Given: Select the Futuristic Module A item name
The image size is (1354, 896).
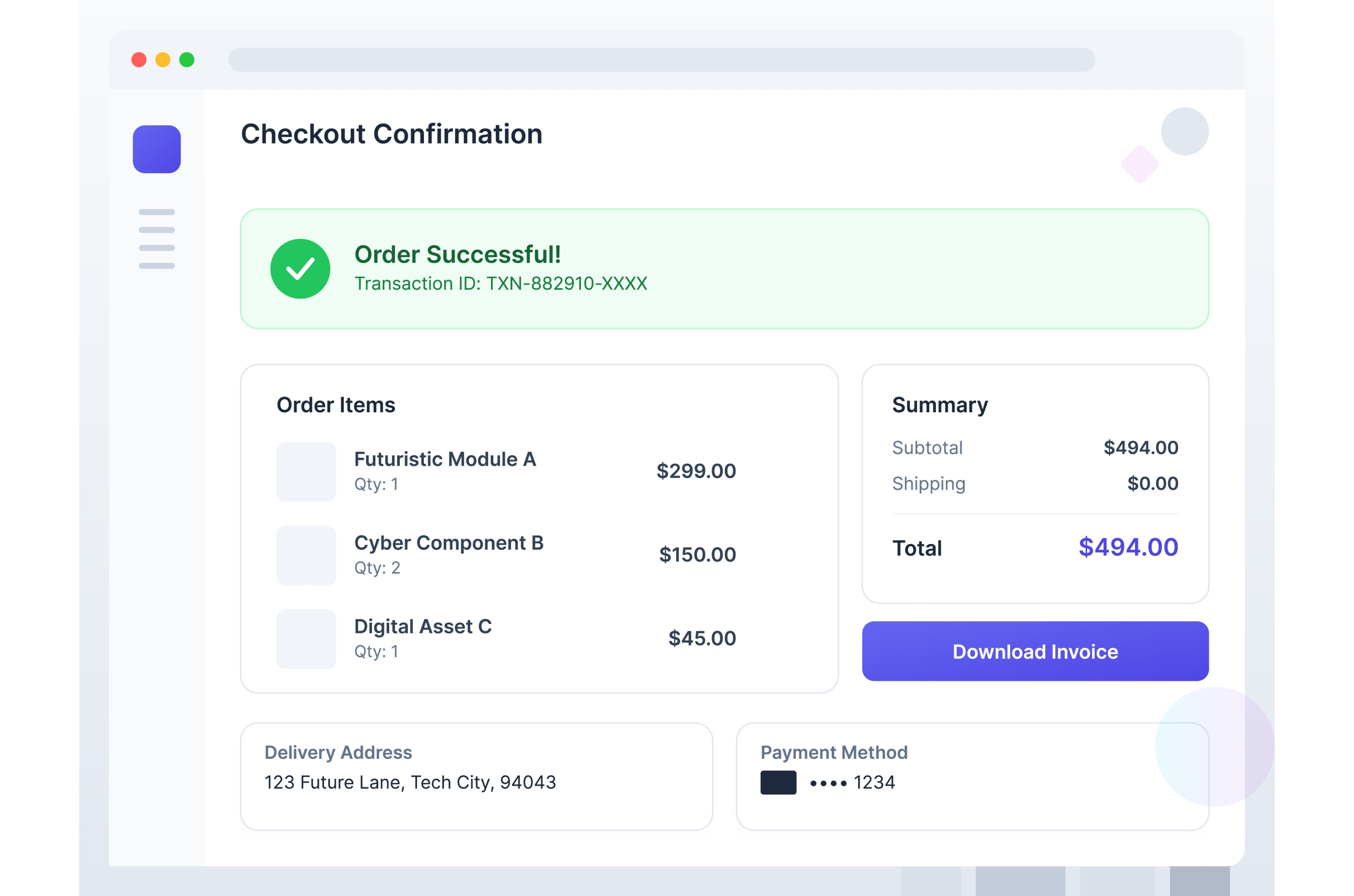Looking at the screenshot, I should click(445, 460).
